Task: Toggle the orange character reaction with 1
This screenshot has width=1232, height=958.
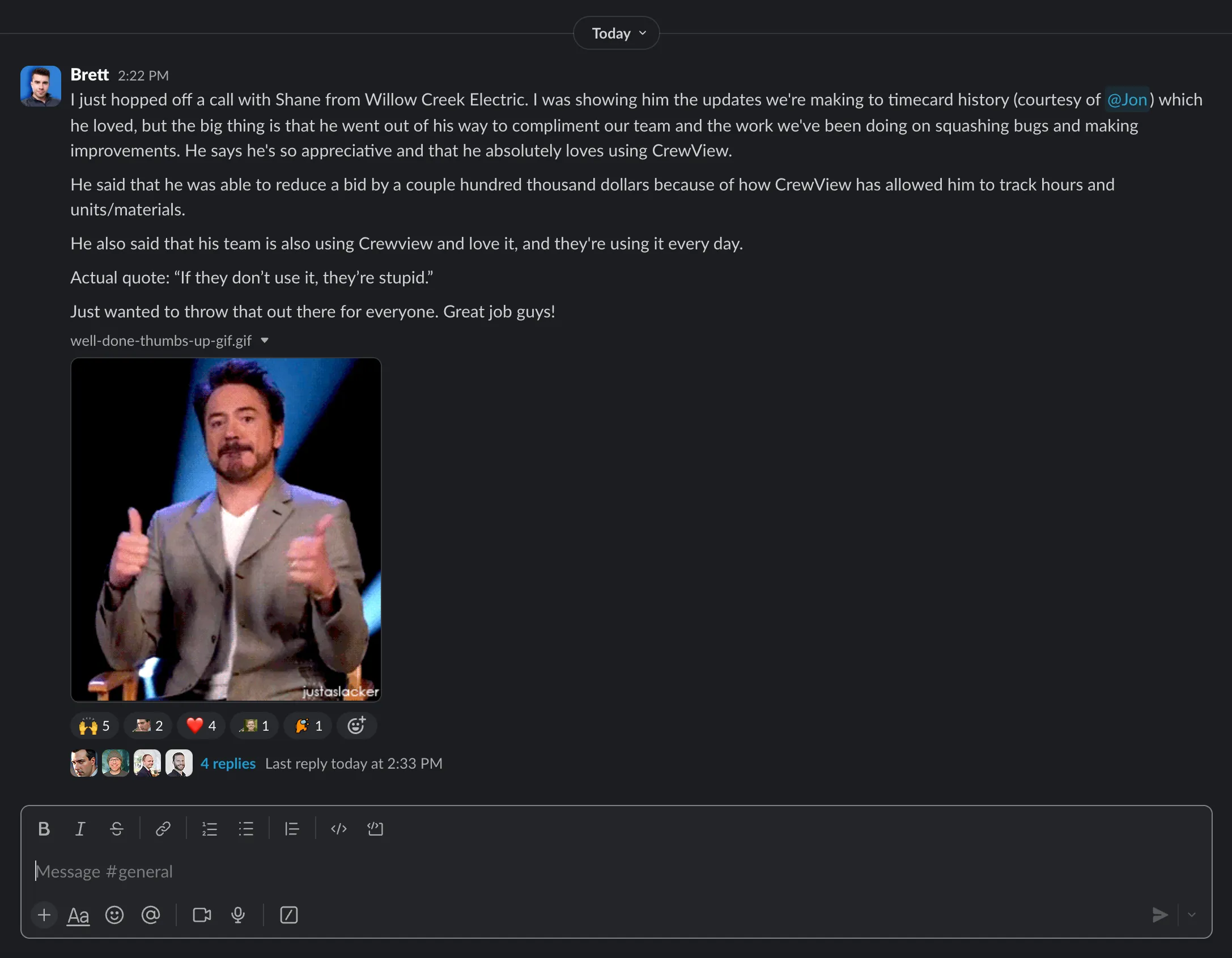Action: [x=308, y=726]
